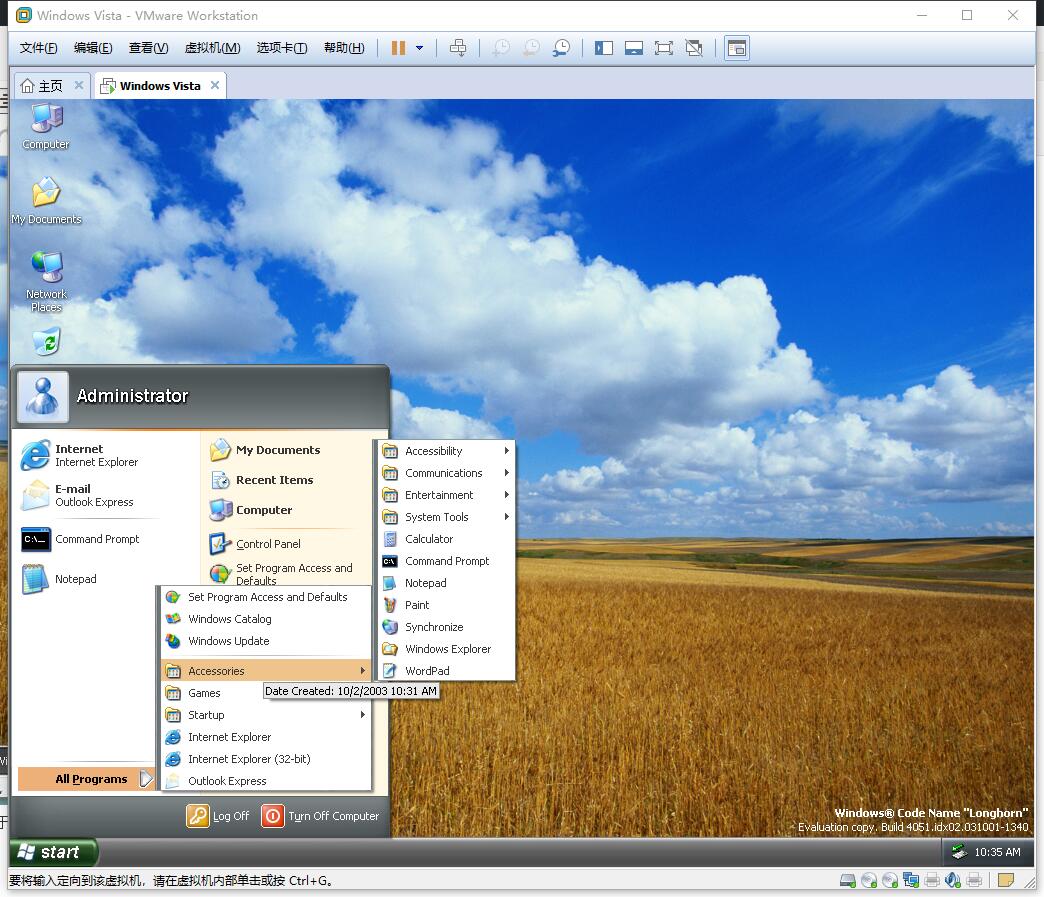
Task: Open Windows Catalog entry
Action: pyautogui.click(x=266, y=619)
